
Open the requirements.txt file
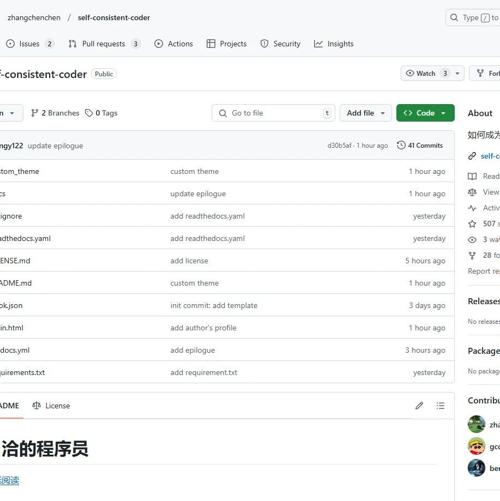coord(22,372)
